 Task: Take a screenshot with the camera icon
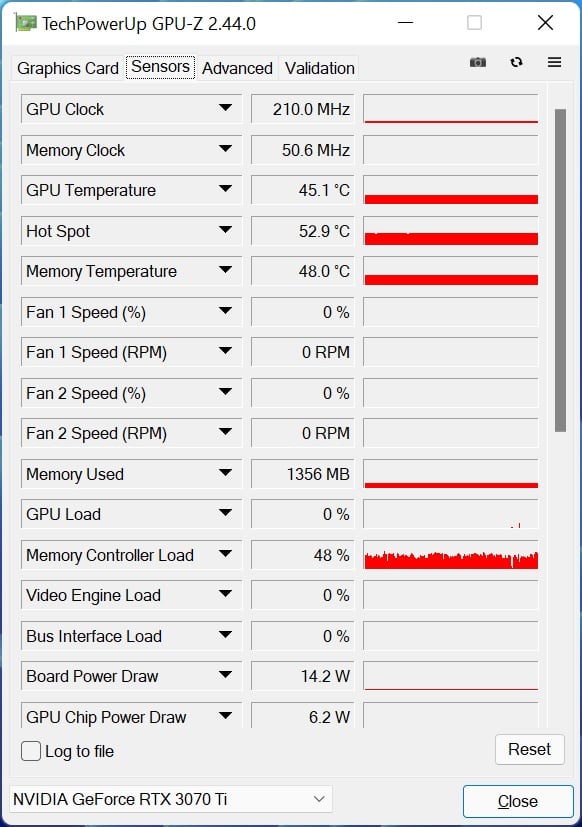(x=478, y=62)
